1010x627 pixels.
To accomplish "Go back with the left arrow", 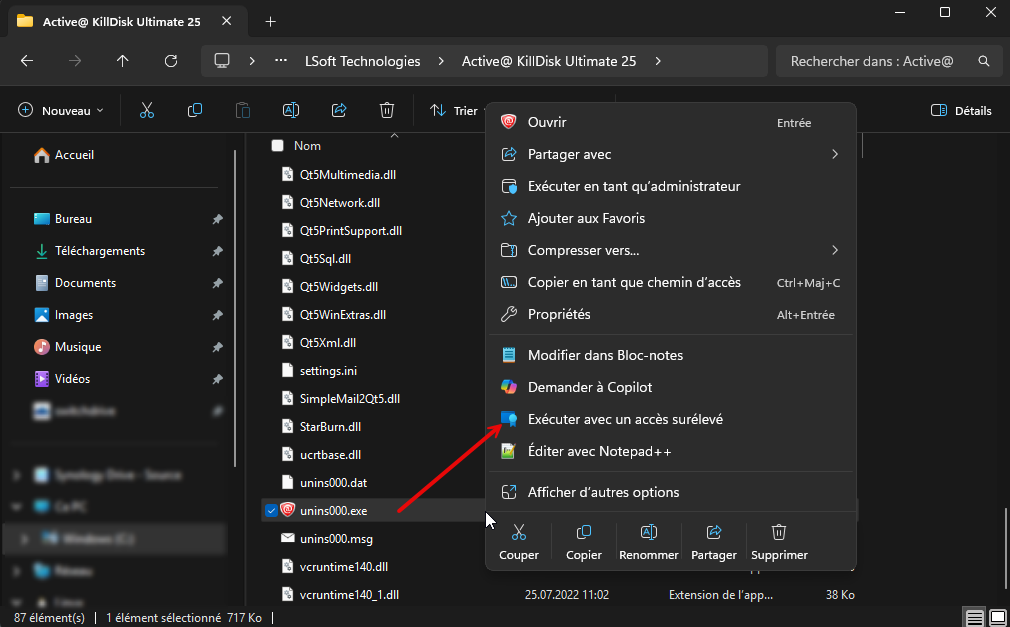I will click(x=27, y=61).
